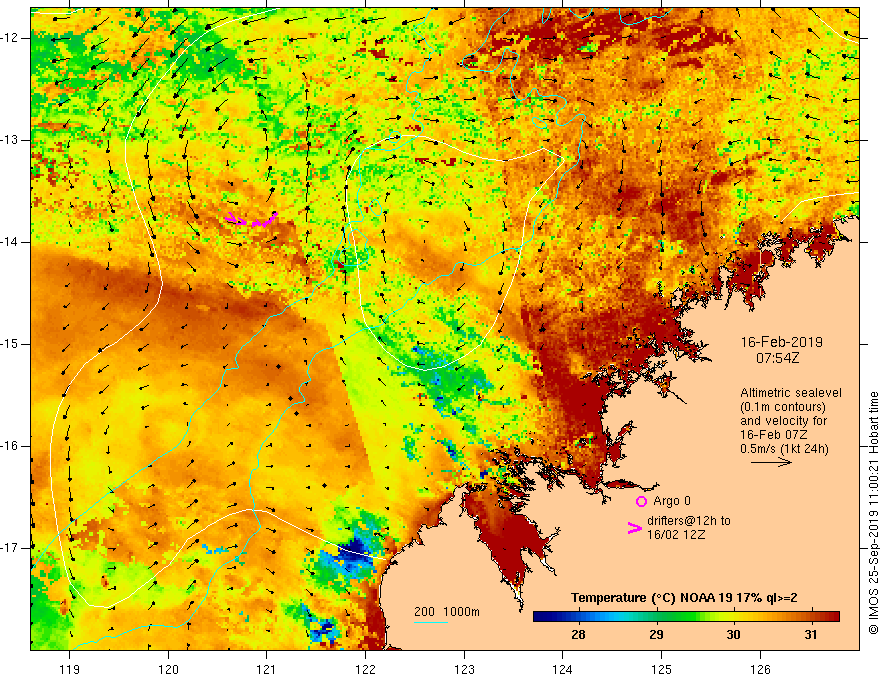Click the latitude label -14
The image size is (880, 680).
click(x=10, y=242)
